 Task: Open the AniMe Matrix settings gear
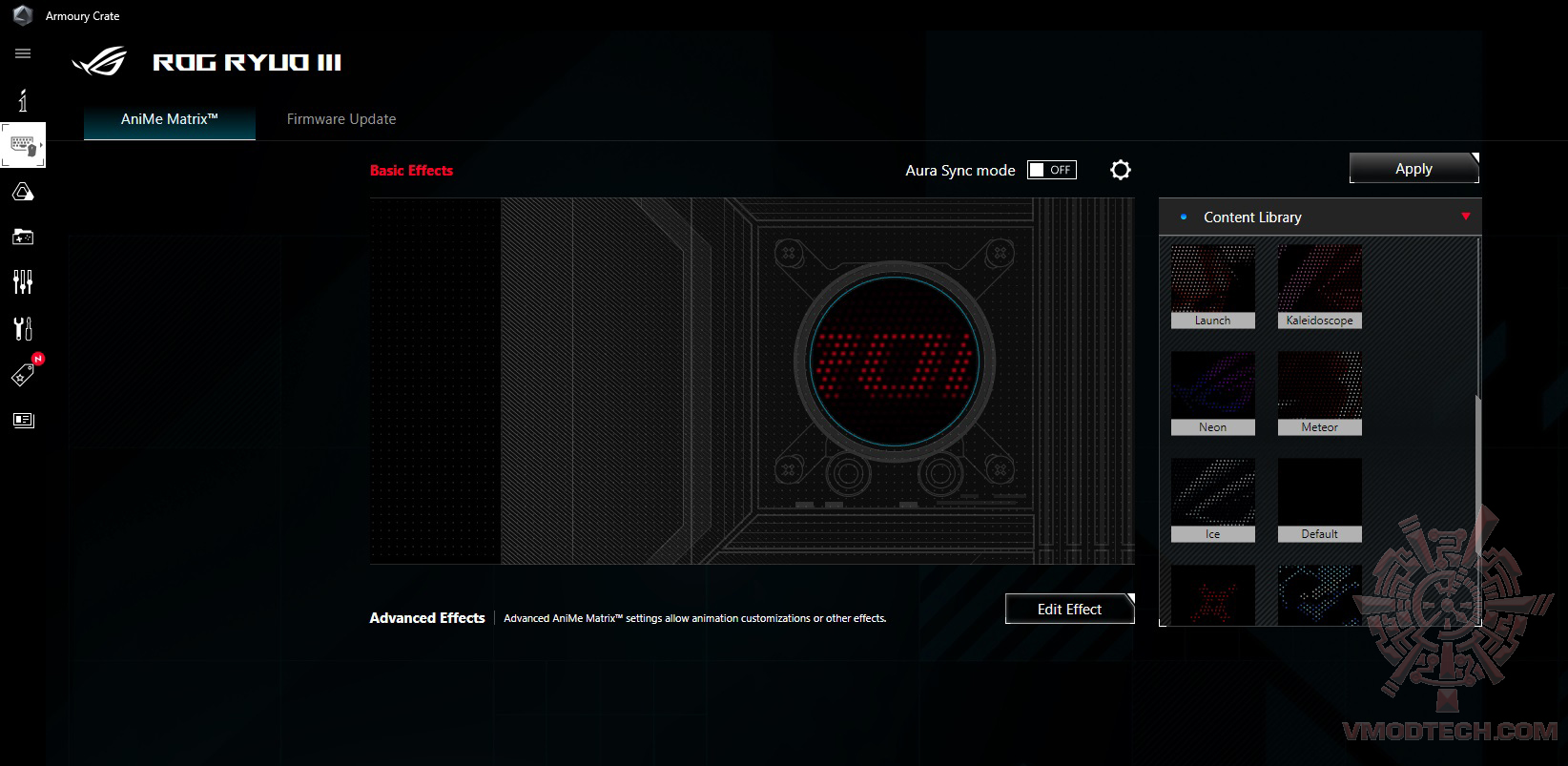pos(1121,170)
